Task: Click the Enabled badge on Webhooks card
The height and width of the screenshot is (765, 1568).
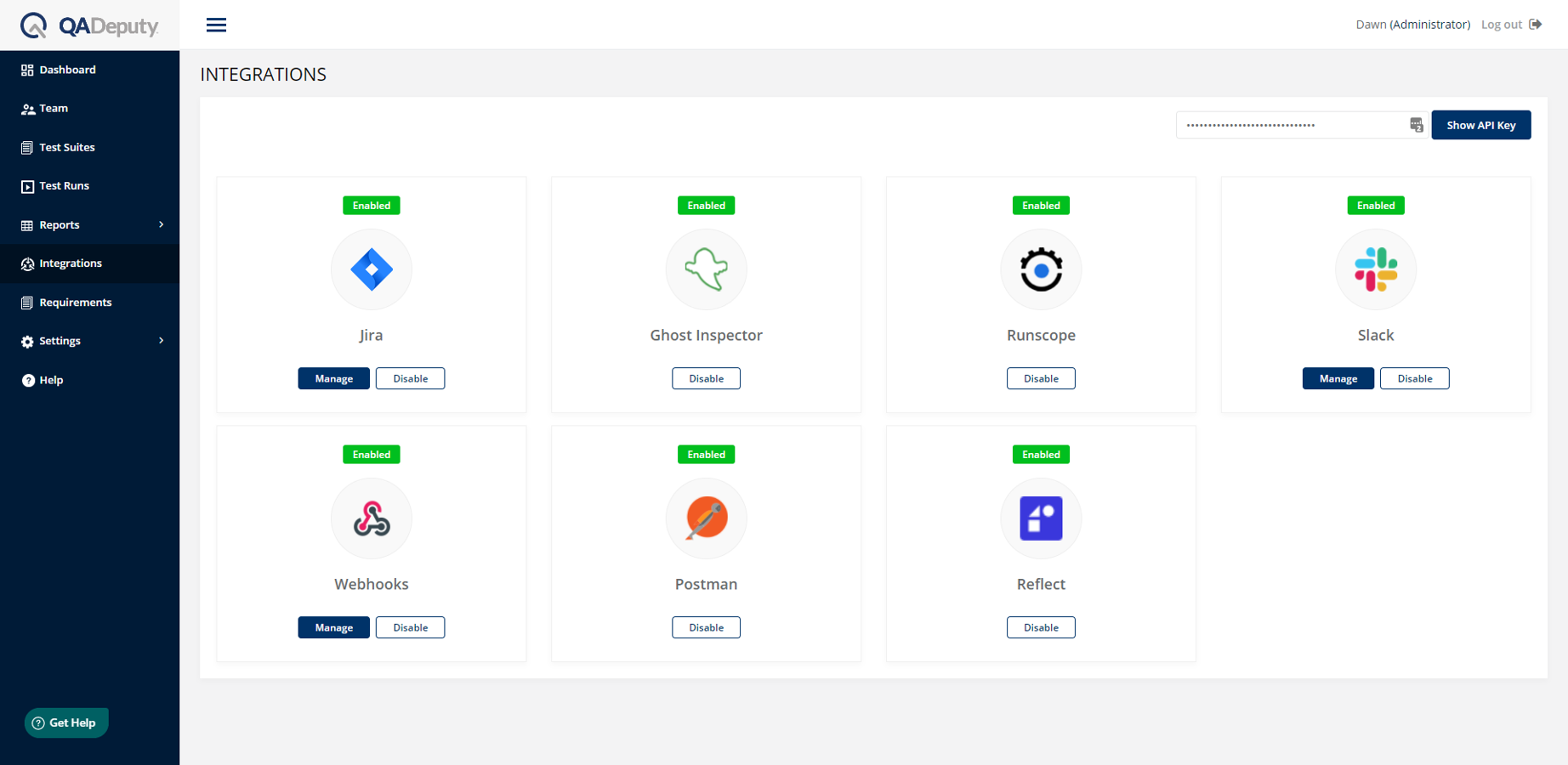Action: [x=372, y=455]
